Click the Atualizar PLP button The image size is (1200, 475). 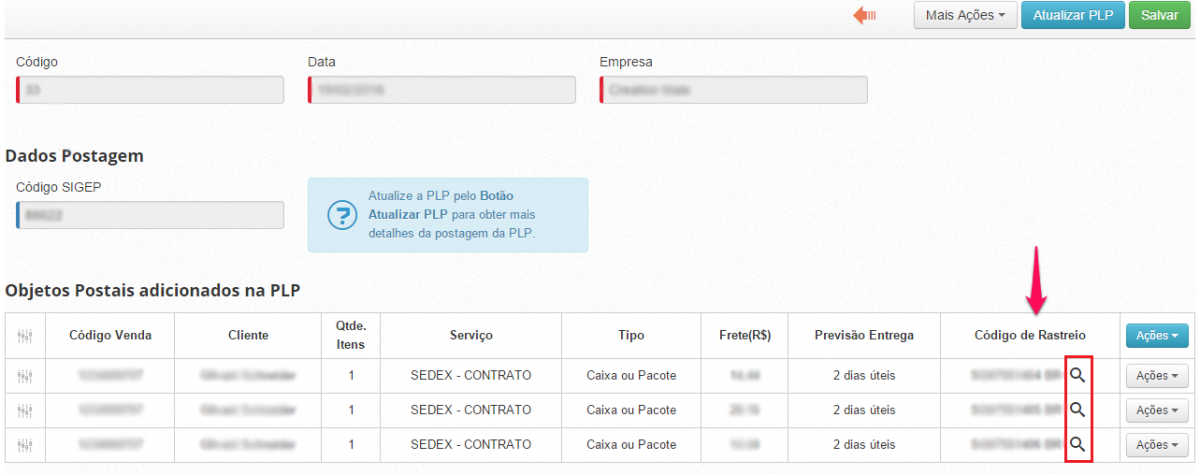(x=1073, y=16)
